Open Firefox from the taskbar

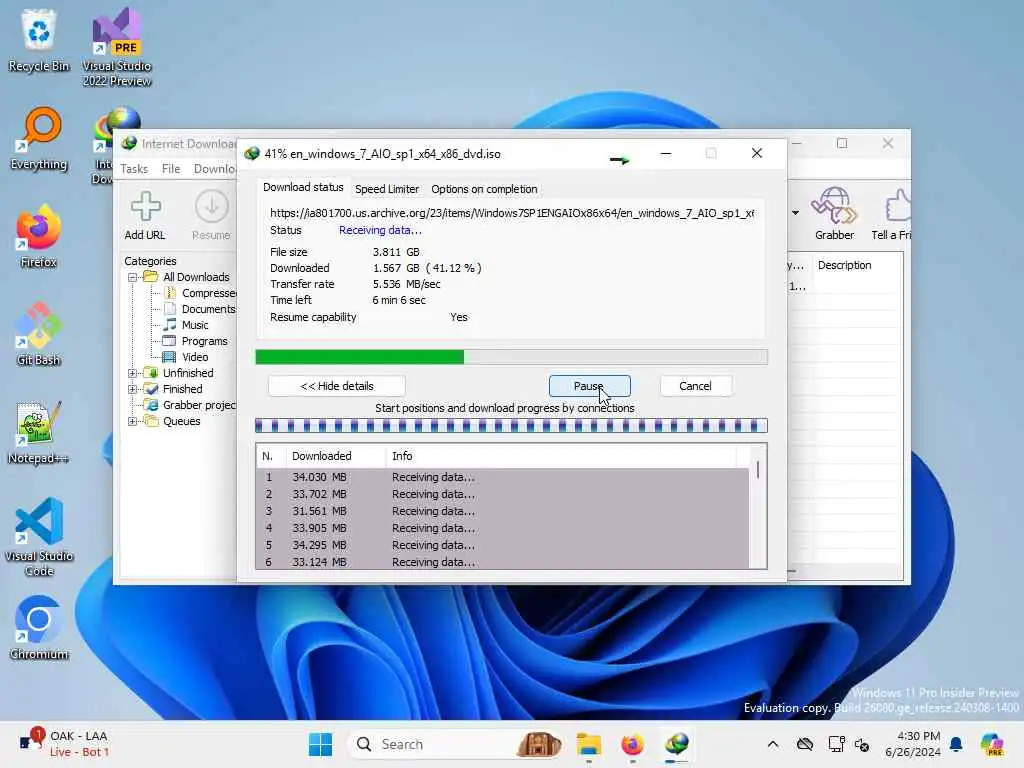coord(632,744)
